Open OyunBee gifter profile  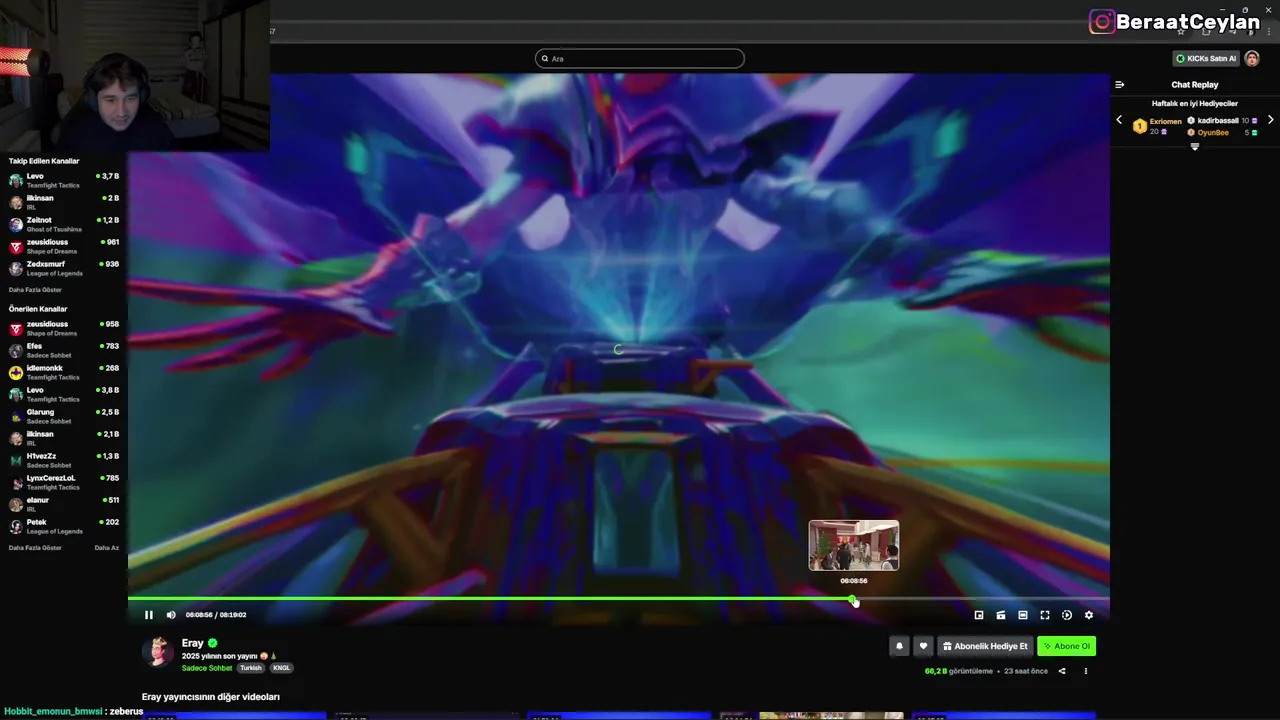tap(1213, 132)
